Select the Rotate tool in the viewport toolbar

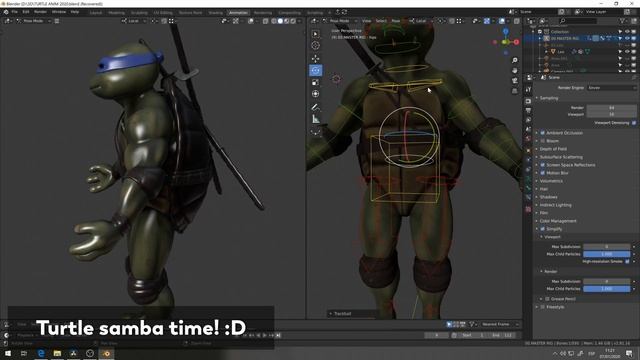(x=316, y=70)
